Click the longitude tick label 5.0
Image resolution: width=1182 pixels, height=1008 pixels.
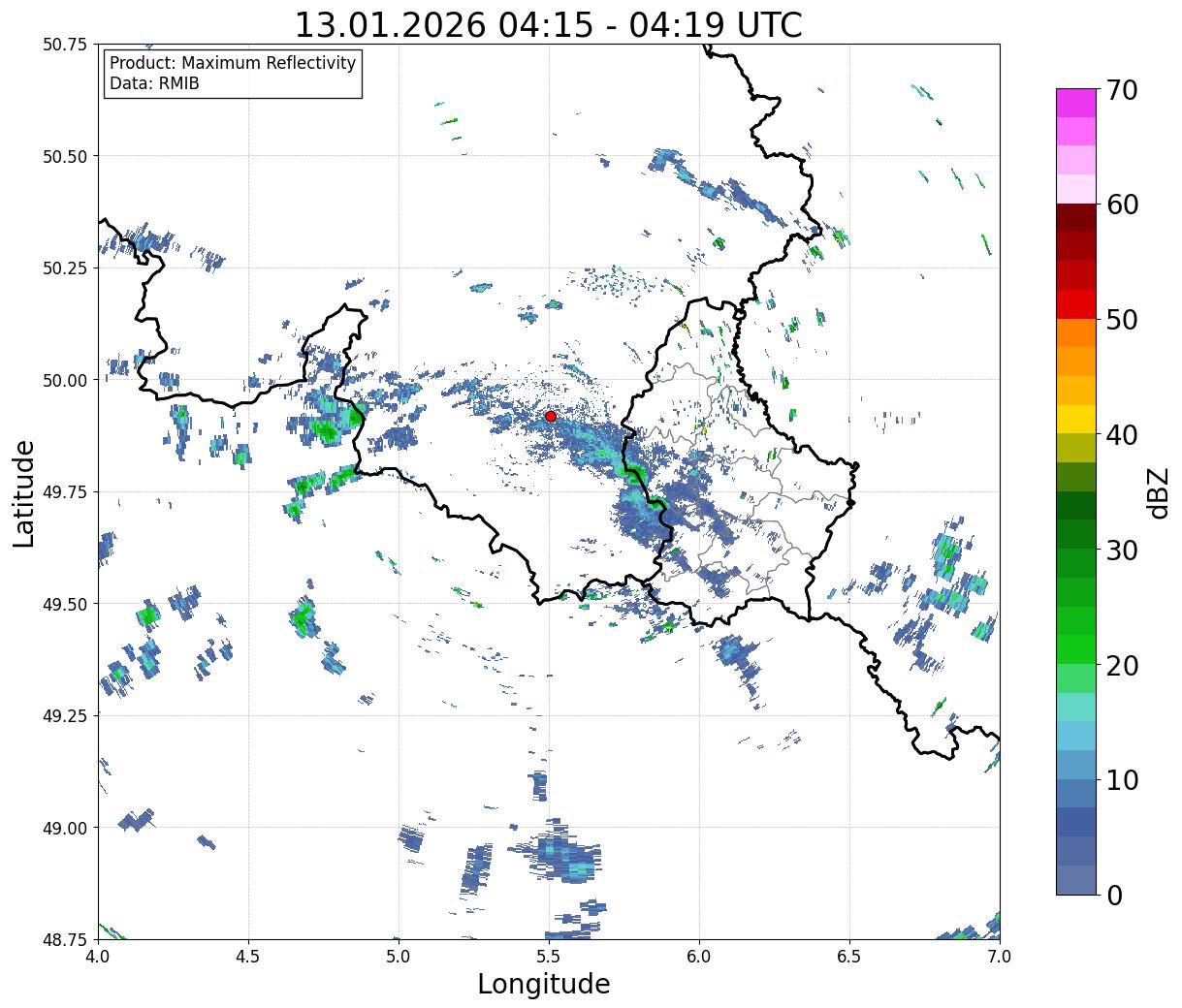tap(399, 957)
